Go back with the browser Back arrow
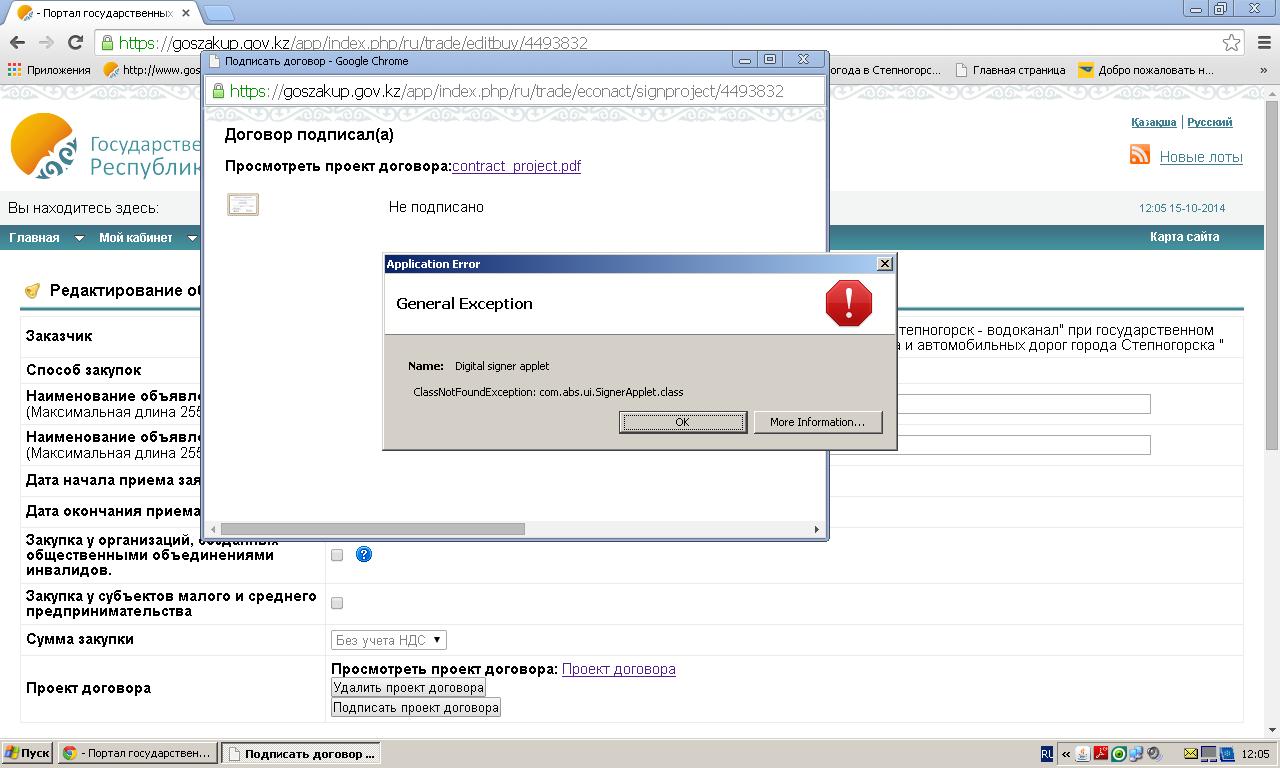 pyautogui.click(x=17, y=43)
